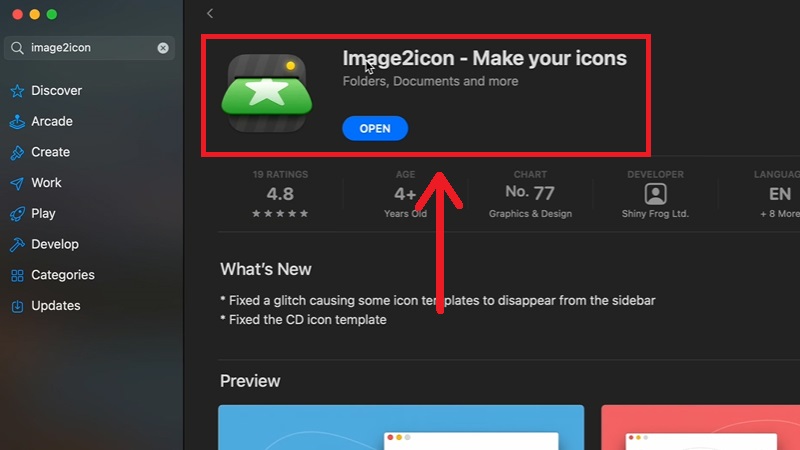Click the chart rank No. 77
The image size is (800, 450).
click(x=530, y=192)
